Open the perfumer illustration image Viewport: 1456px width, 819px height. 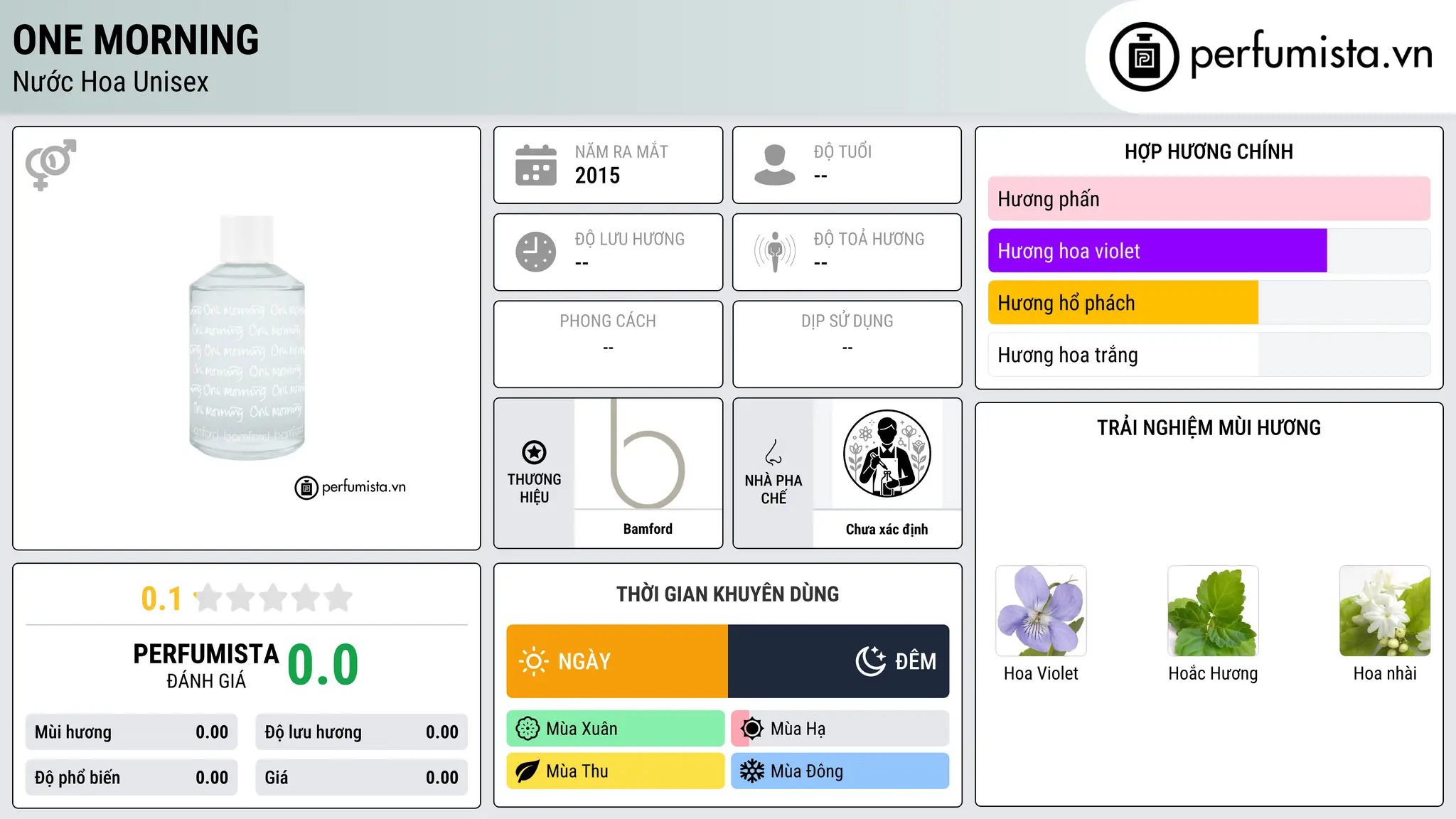tap(887, 454)
